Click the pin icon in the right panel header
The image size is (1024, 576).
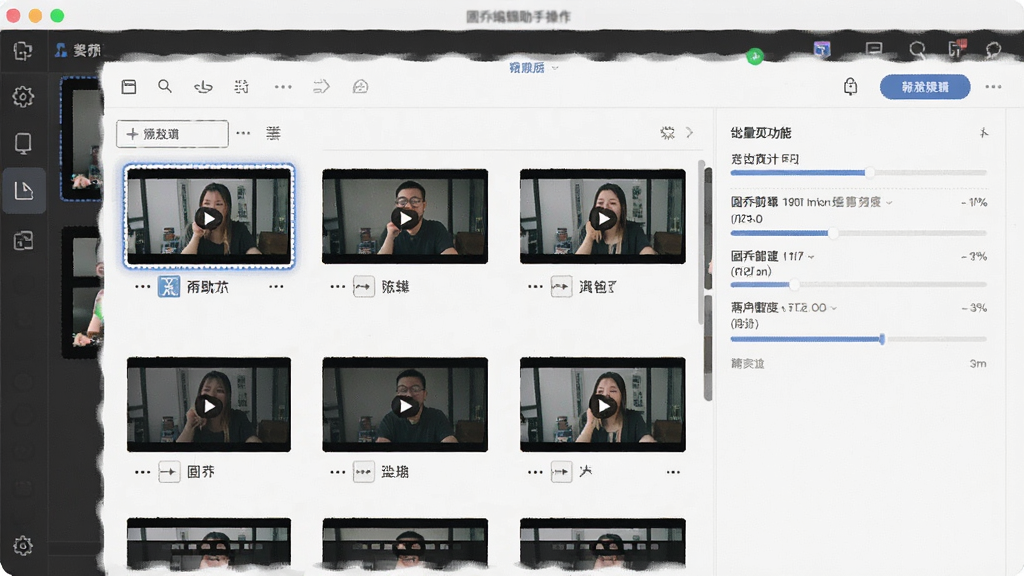point(984,133)
